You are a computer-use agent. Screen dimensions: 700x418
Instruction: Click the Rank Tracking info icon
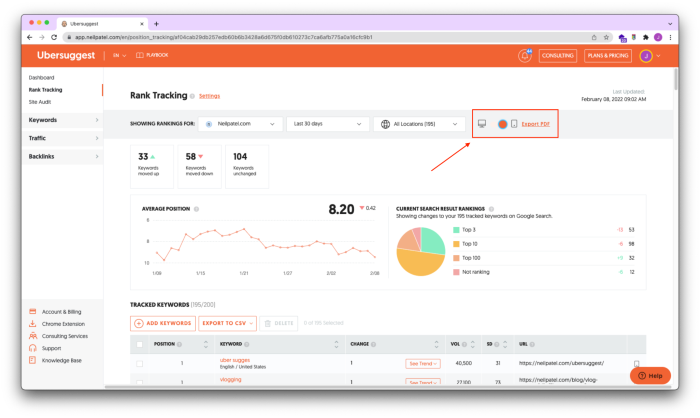tap(192, 96)
